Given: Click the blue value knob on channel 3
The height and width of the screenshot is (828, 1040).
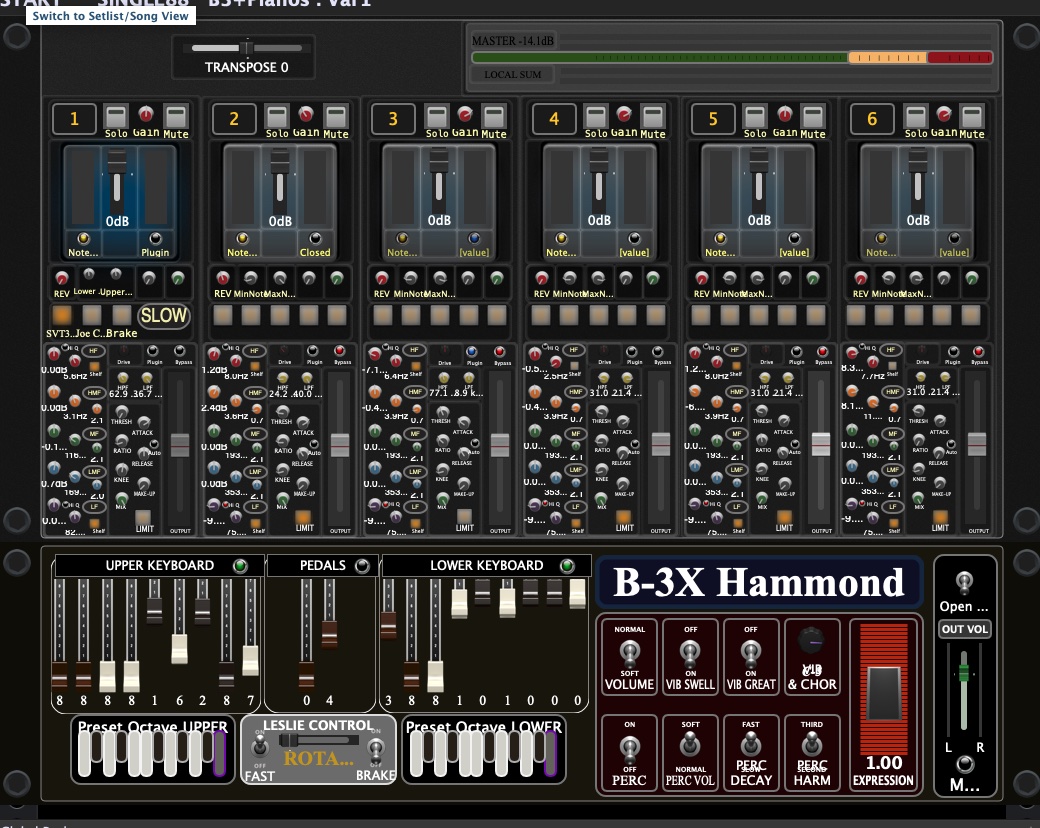Looking at the screenshot, I should [x=474, y=238].
